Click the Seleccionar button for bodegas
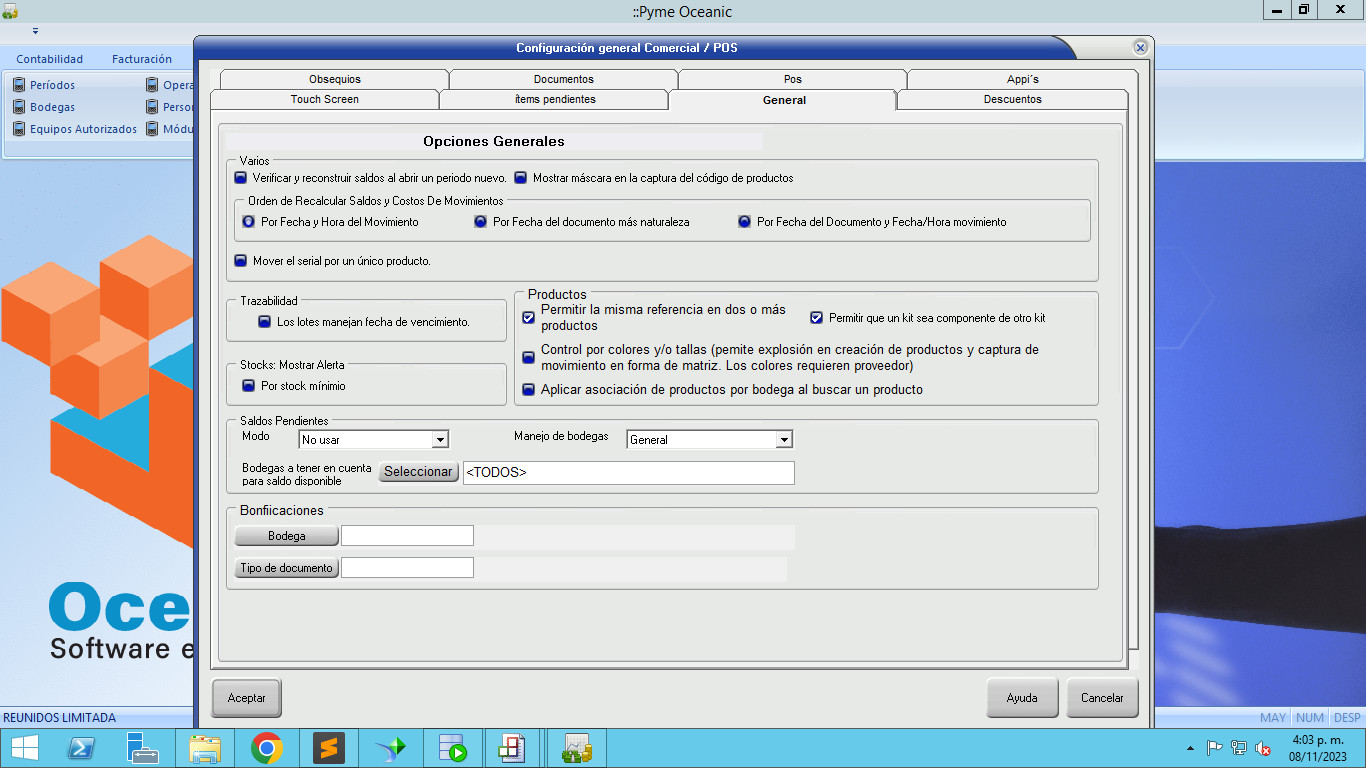1366x768 pixels. [x=418, y=472]
